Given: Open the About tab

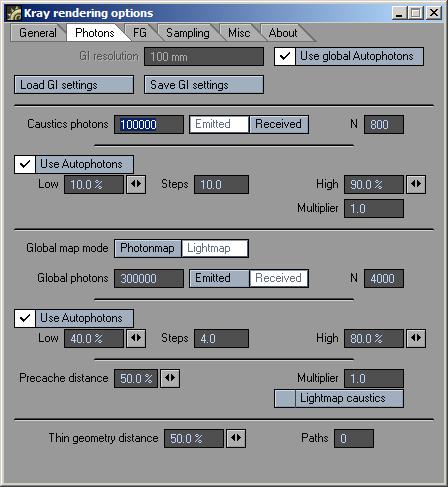Looking at the screenshot, I should [x=283, y=33].
